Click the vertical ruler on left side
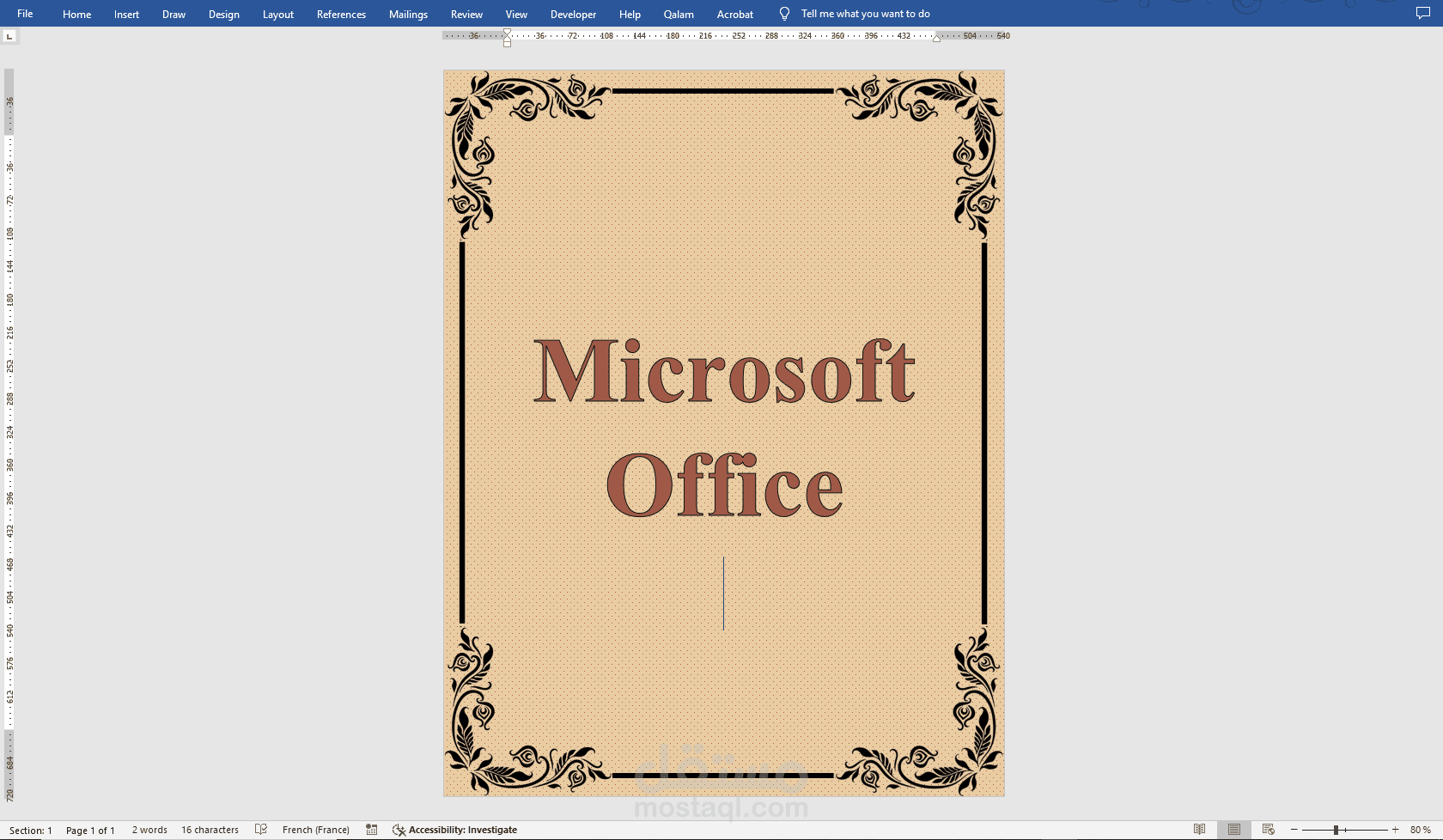 click(x=9, y=436)
